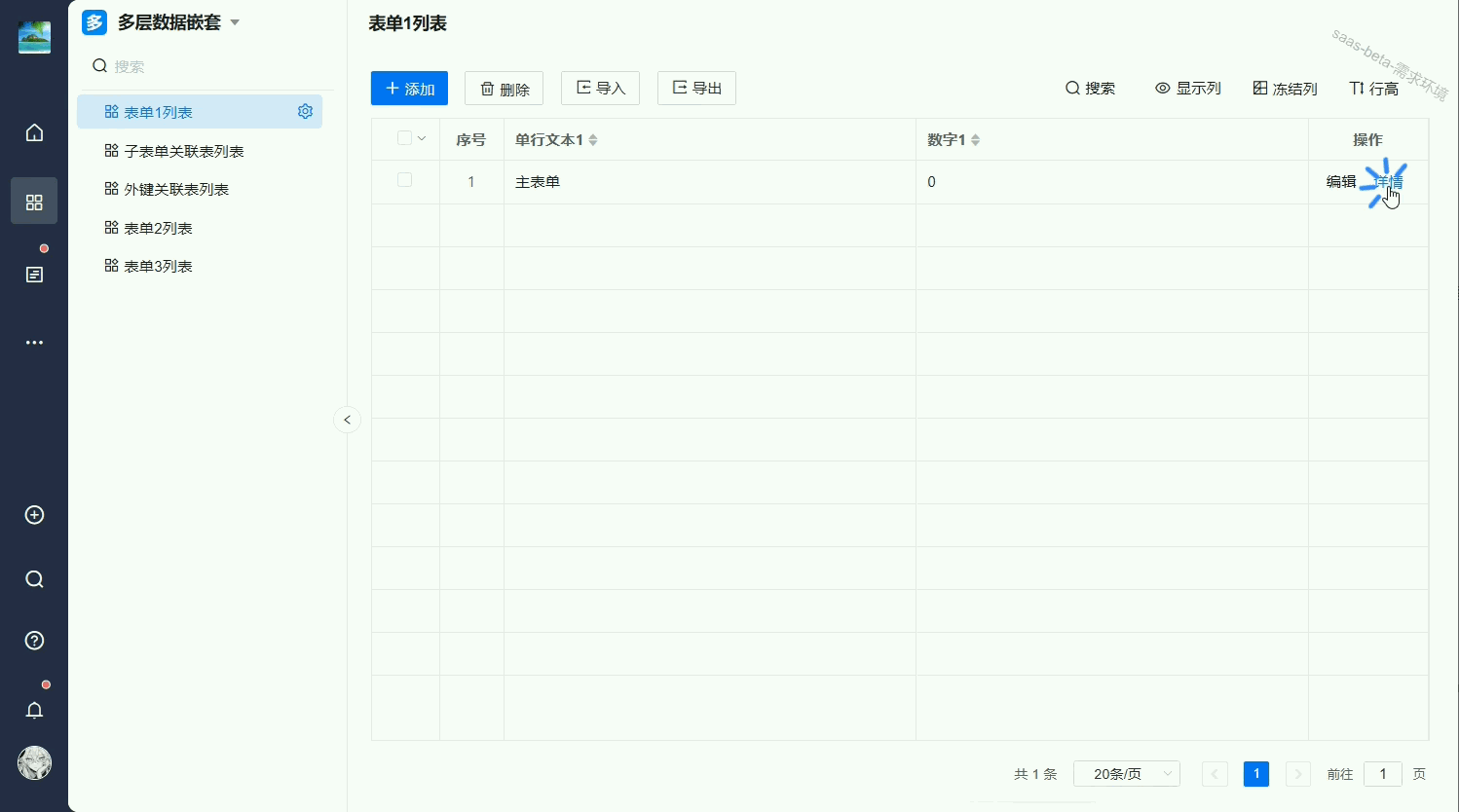Open the 20条/页 page size dropdown
The image size is (1459, 812).
[x=1126, y=773]
